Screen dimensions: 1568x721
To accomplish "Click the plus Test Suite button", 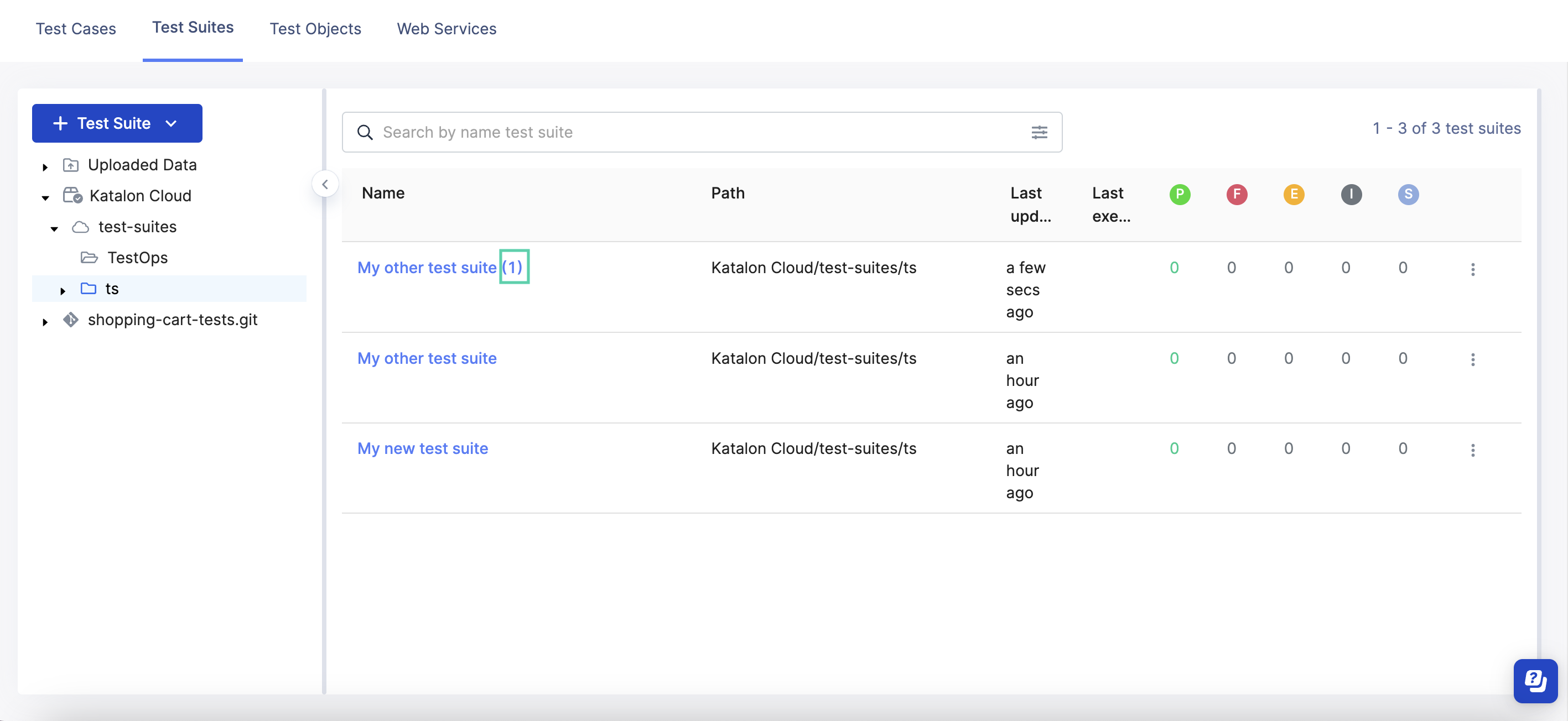I will (x=117, y=123).
